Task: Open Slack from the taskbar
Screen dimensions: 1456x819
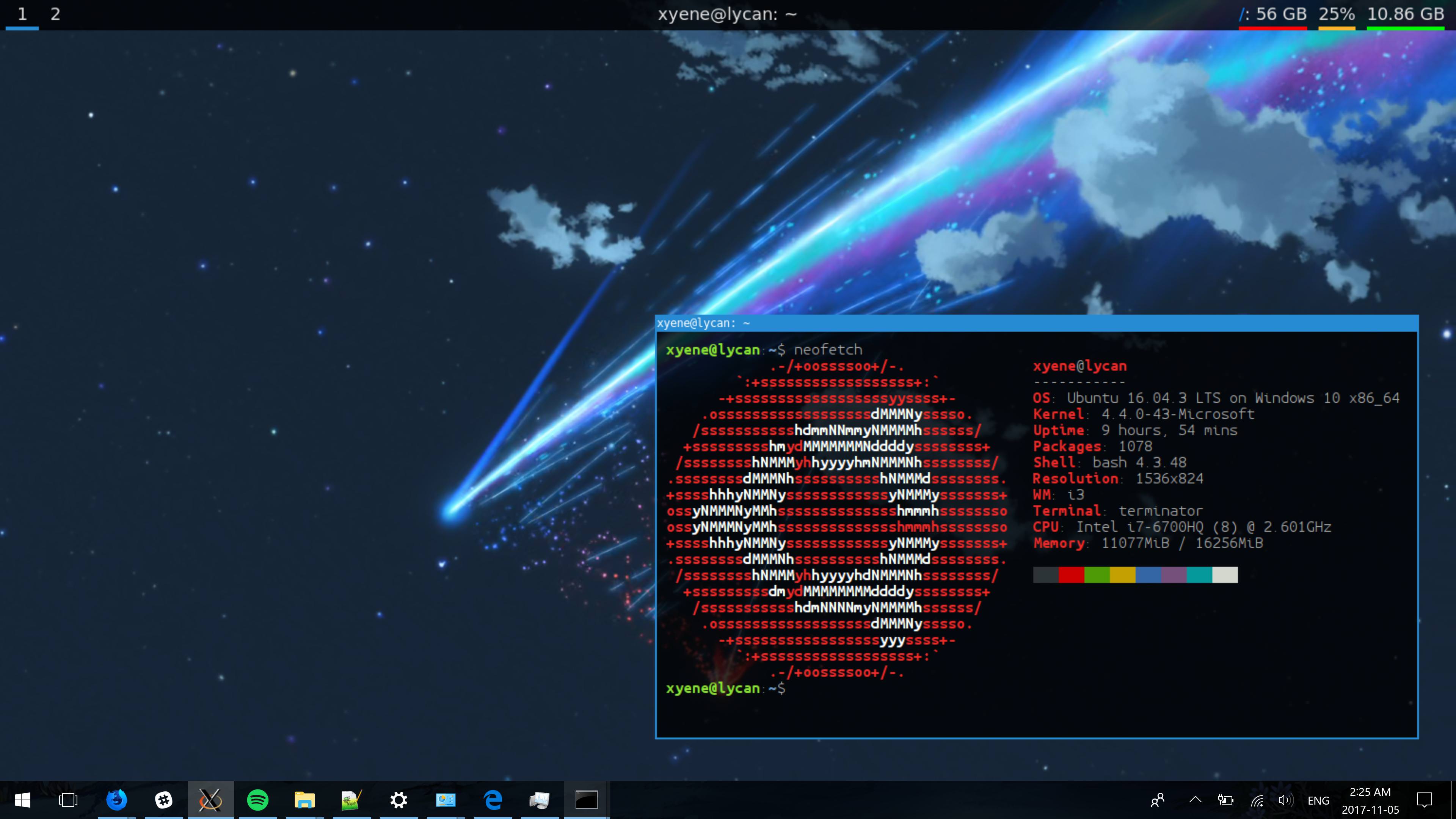Action: [163, 800]
